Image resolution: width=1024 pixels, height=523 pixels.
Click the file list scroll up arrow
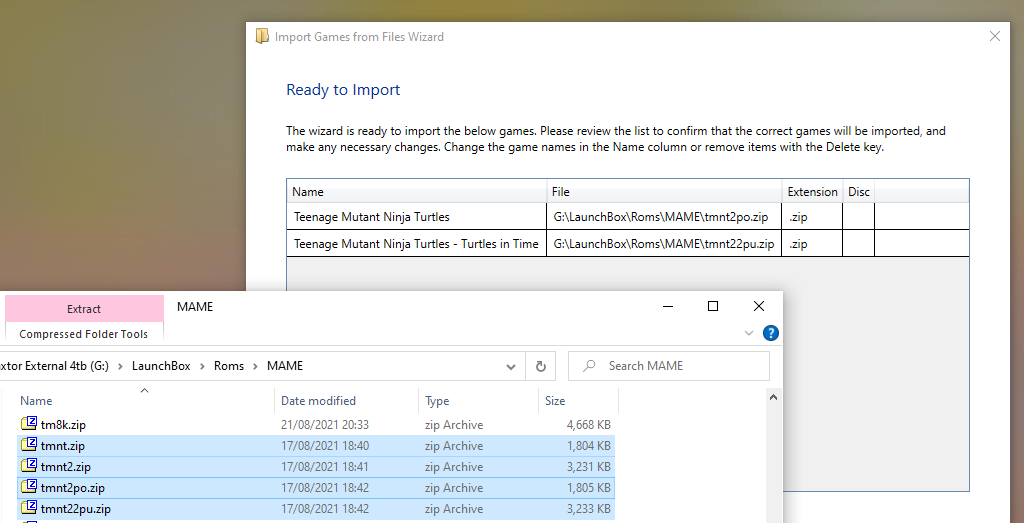(x=773, y=397)
